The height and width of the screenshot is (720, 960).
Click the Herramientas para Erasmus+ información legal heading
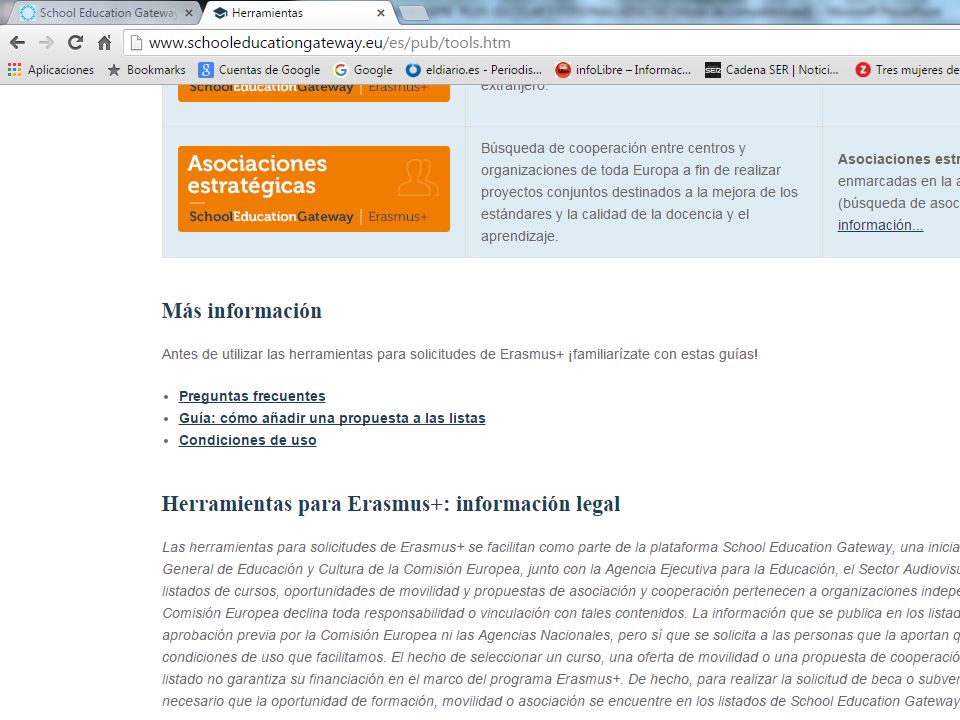tap(391, 503)
